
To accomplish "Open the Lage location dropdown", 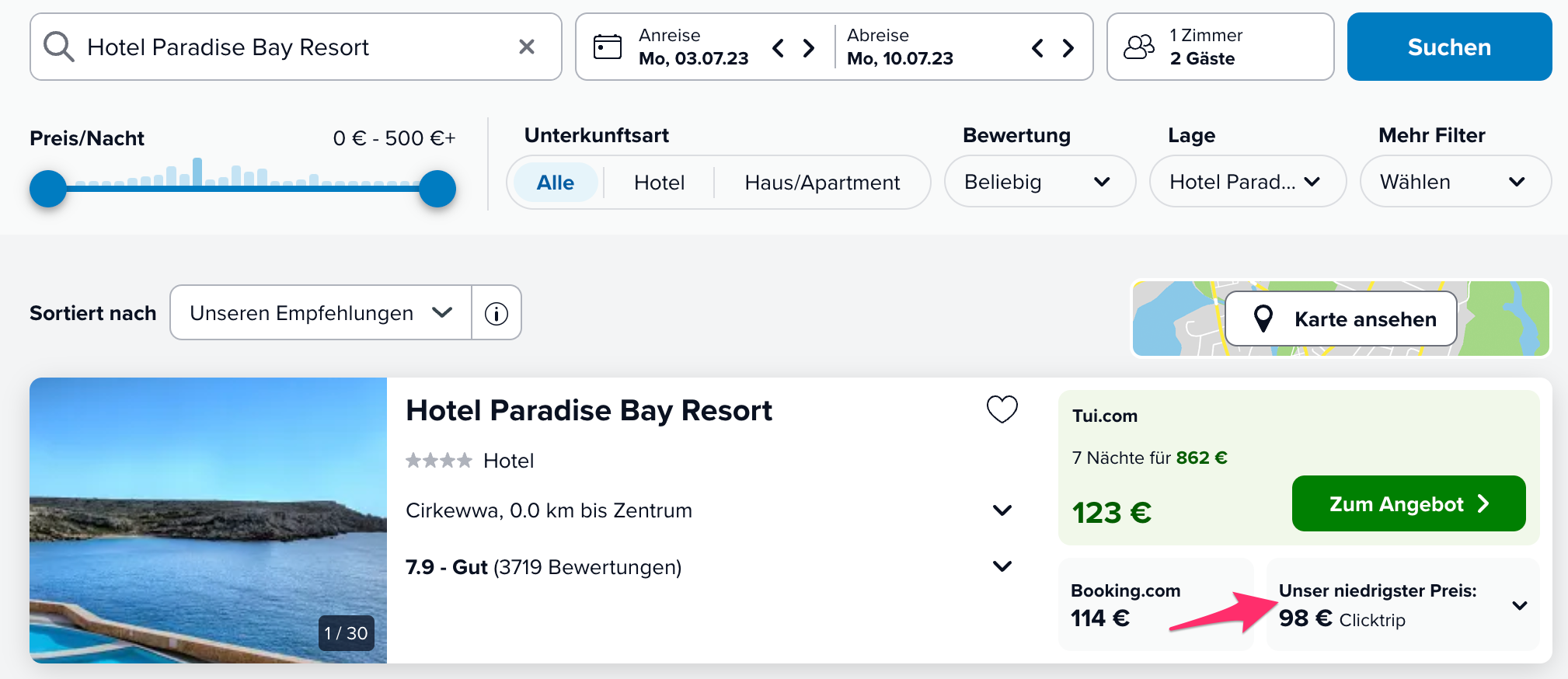I will tap(1248, 182).
